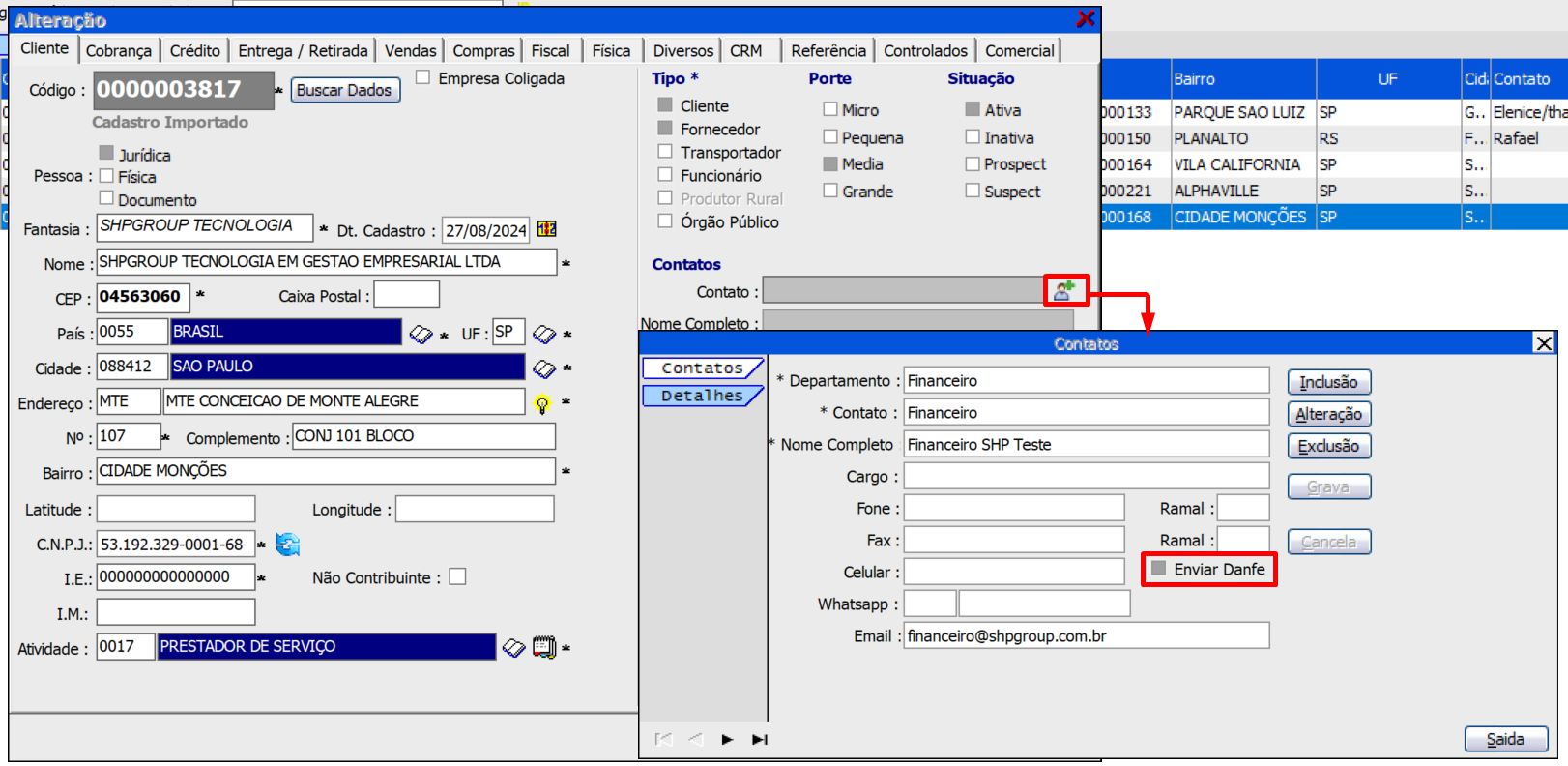Viewport: 1568px width, 766px height.
Task: Tick the Empresa Coligada checkbox
Action: click(423, 77)
